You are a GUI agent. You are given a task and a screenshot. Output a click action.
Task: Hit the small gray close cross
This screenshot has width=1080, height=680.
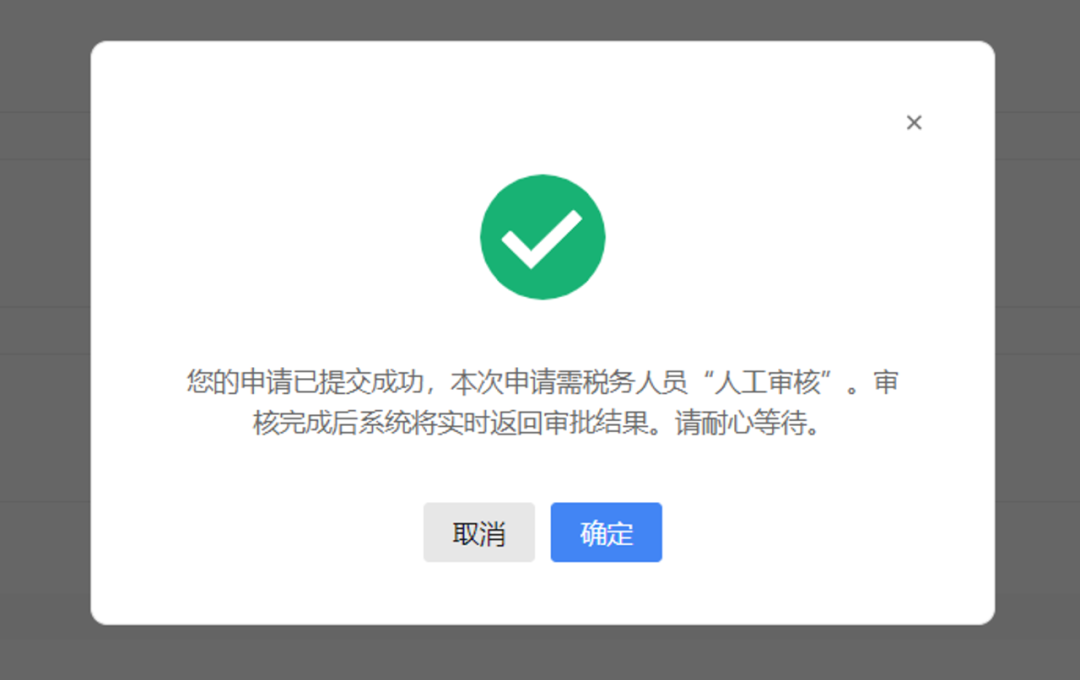click(x=914, y=123)
